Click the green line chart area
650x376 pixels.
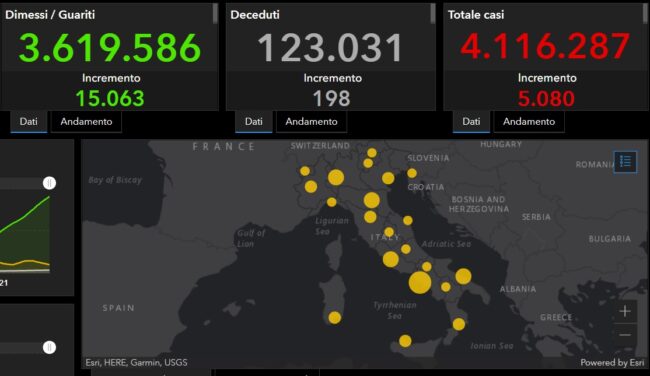tap(25, 234)
